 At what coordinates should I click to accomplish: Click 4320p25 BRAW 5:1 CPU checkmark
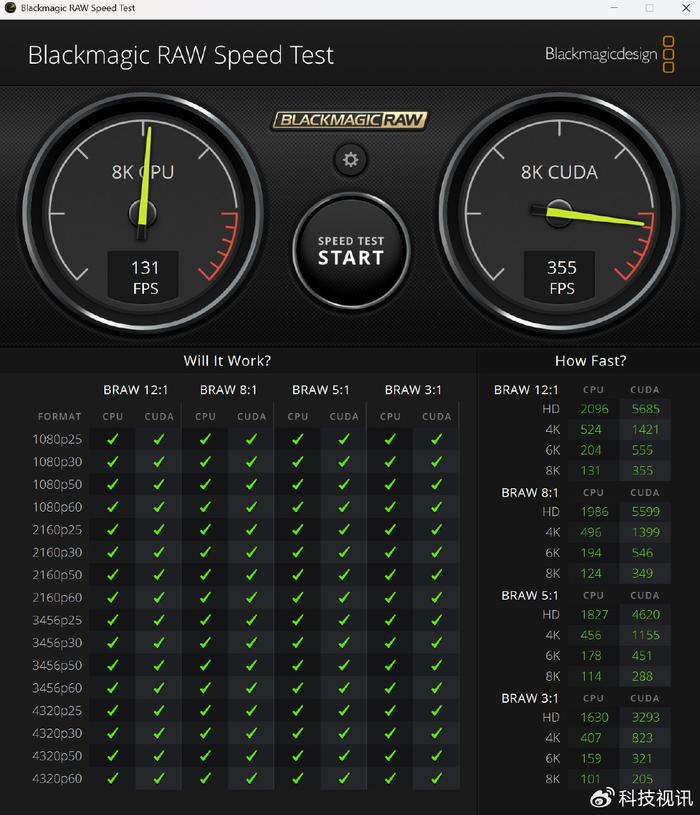pyautogui.click(x=298, y=711)
